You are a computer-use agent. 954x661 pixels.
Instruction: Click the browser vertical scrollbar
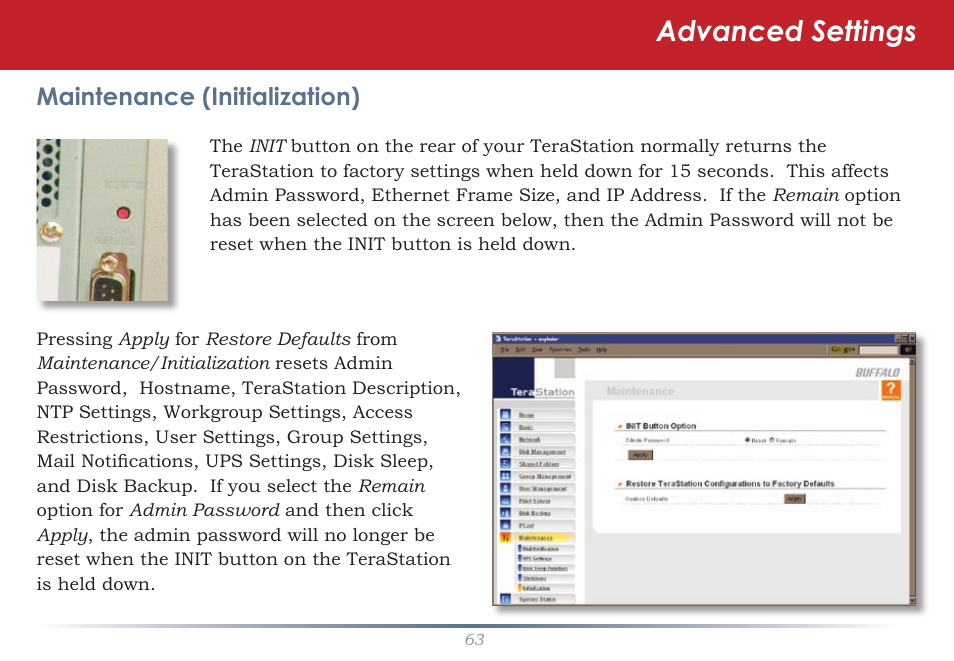pos(912,481)
